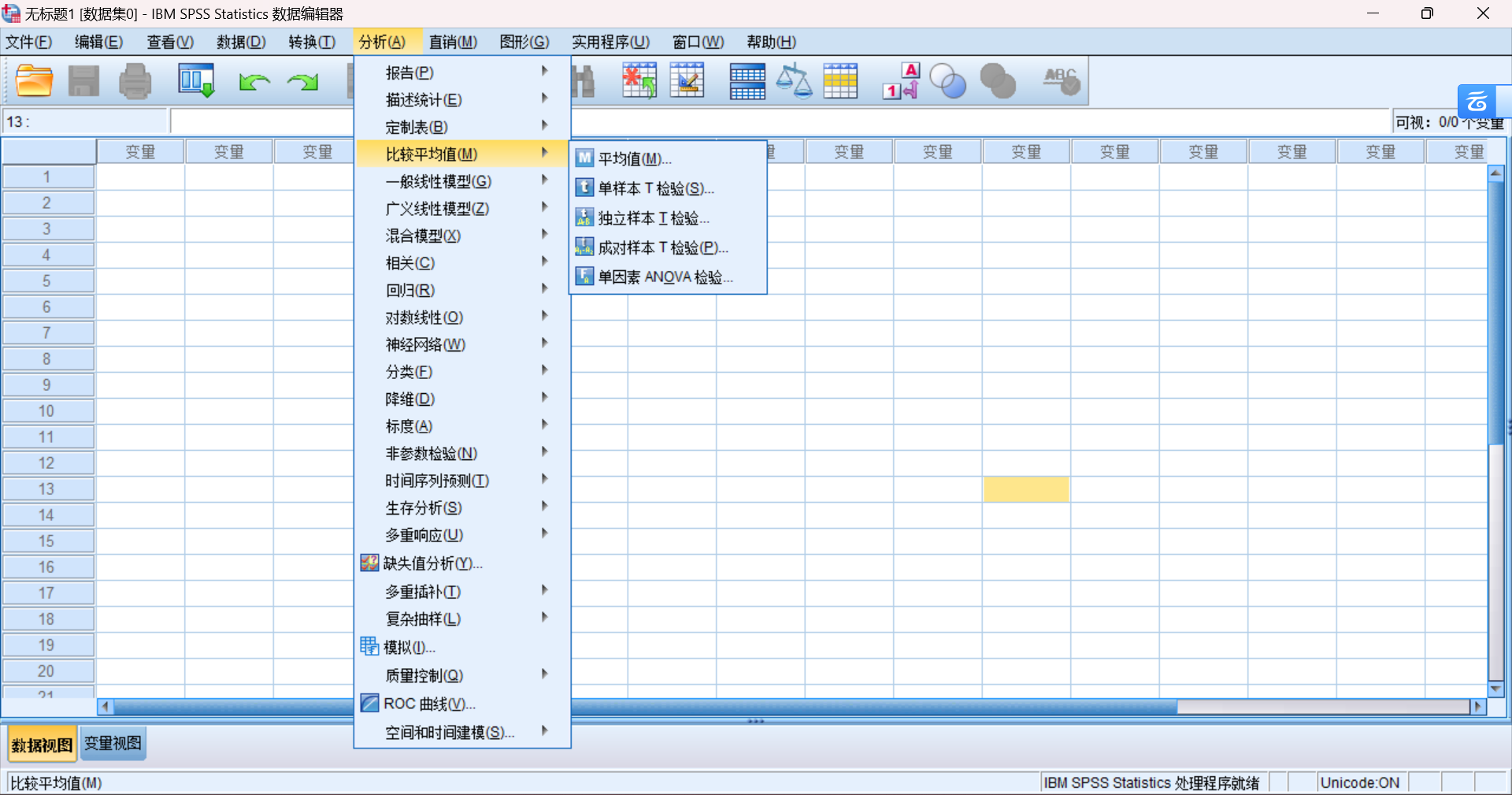Screen dimensions: 1512x795
Task: Click the vertical scrollbar up arrow
Action: (1496, 173)
